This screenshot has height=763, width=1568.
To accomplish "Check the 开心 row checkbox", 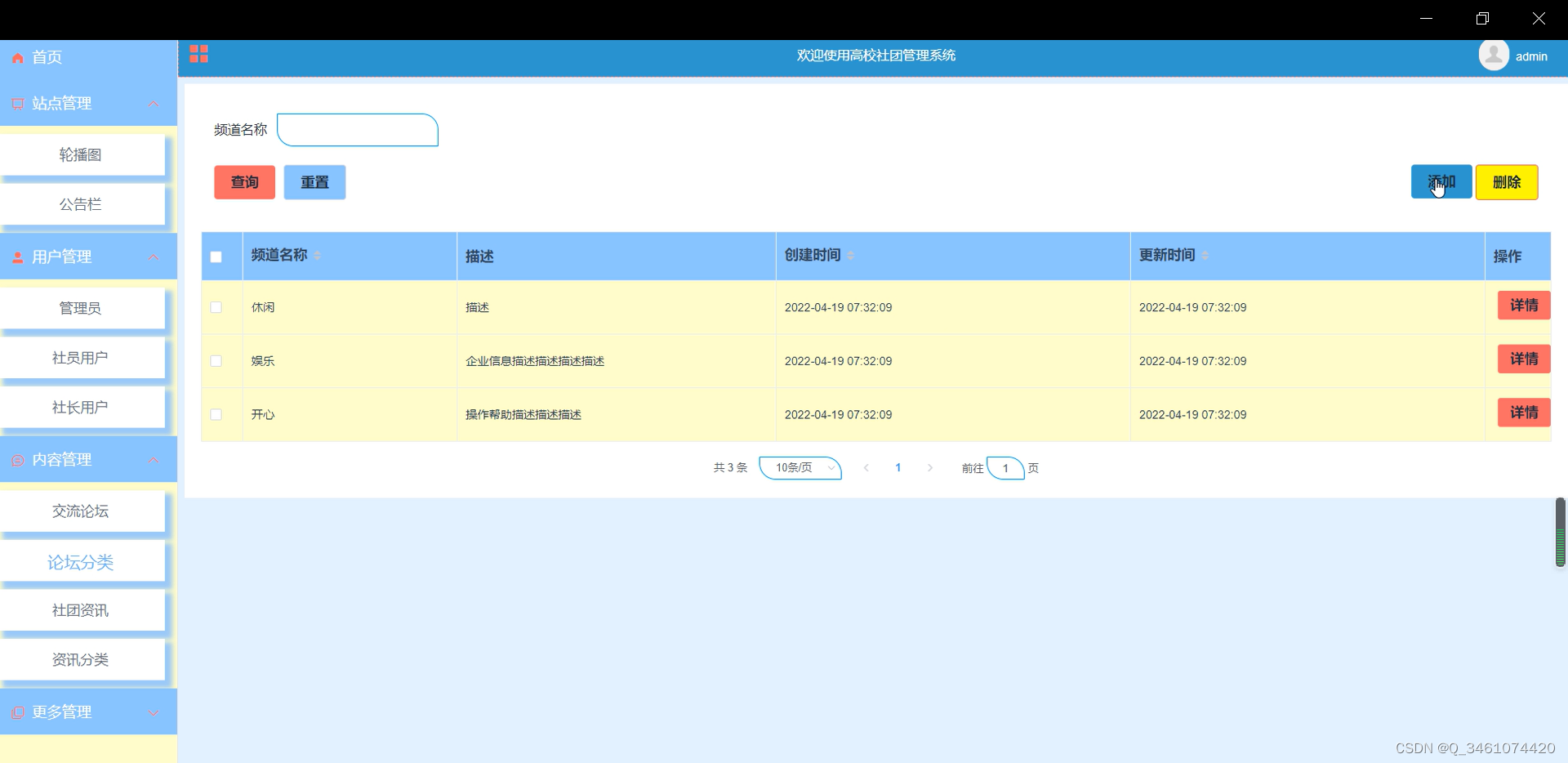I will (x=216, y=415).
